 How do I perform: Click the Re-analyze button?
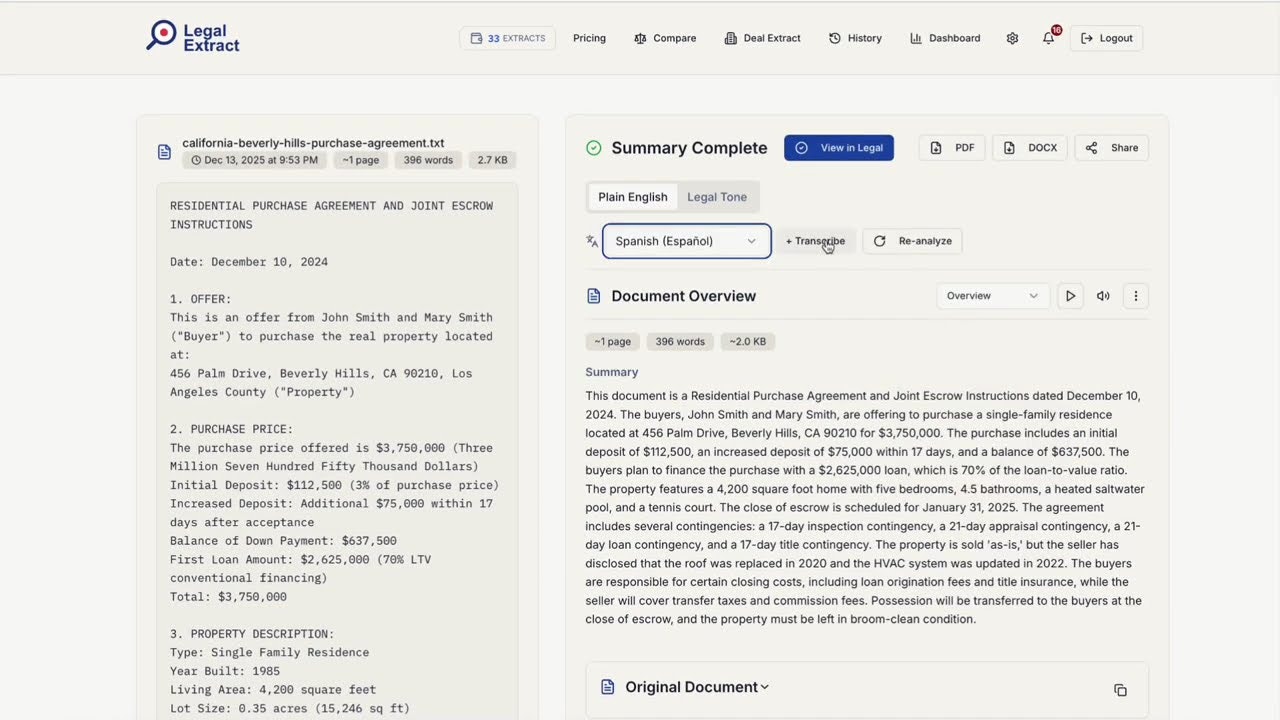pyautogui.click(x=913, y=241)
